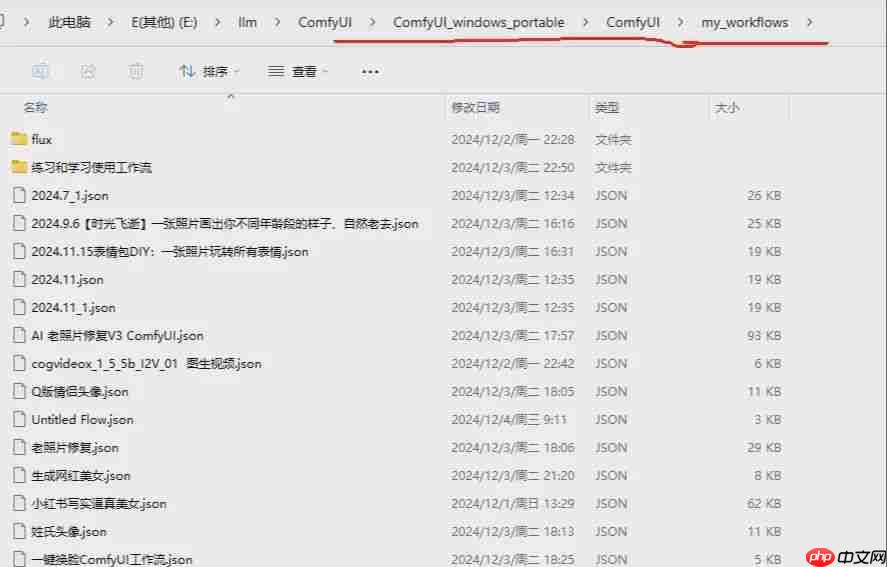Click the date 12:35 of 2024.11_1.json
887x567 pixels.
513,307
